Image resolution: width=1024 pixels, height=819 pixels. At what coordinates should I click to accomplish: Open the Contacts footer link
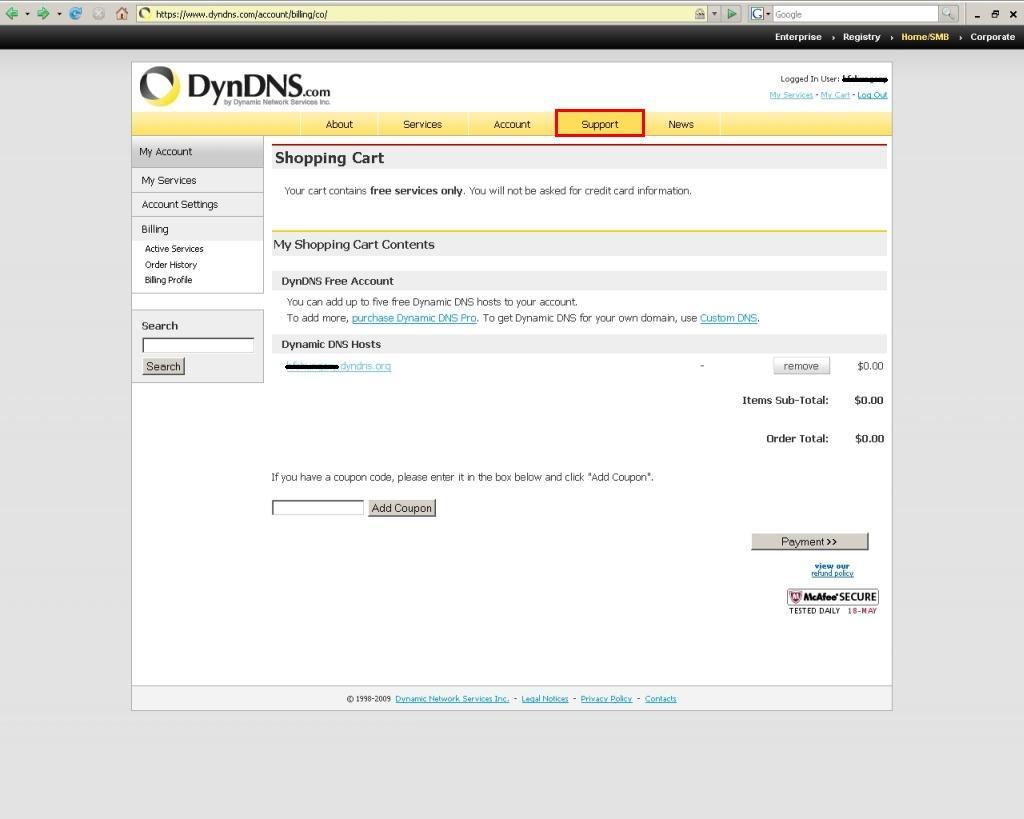point(660,699)
